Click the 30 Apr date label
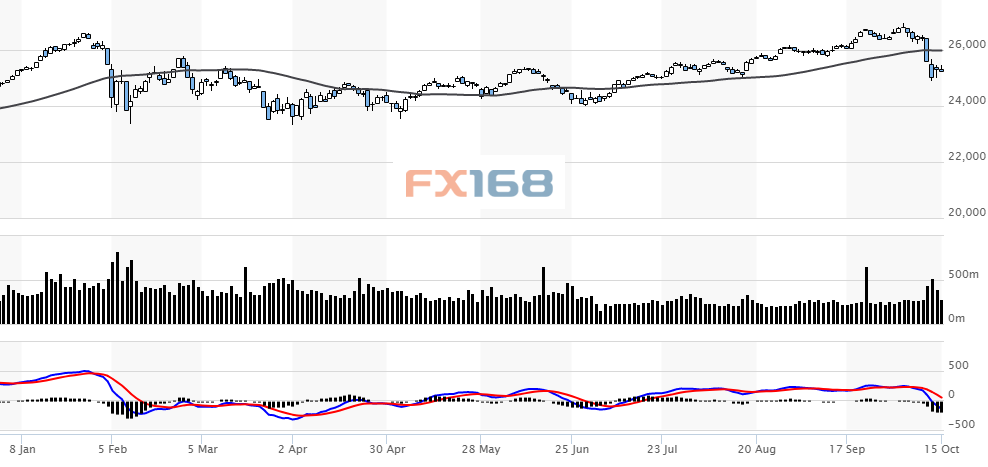Viewport: 988px width, 467px height. coord(386,449)
